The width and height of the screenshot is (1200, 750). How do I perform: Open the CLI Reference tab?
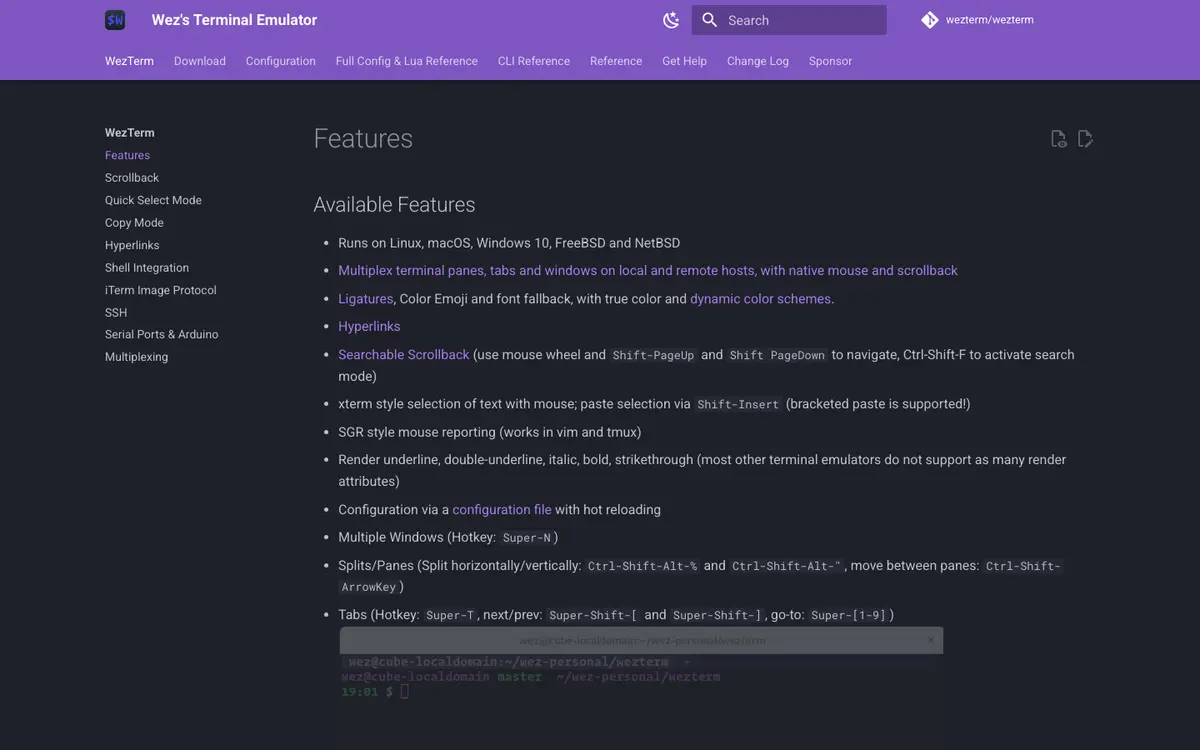click(x=534, y=61)
